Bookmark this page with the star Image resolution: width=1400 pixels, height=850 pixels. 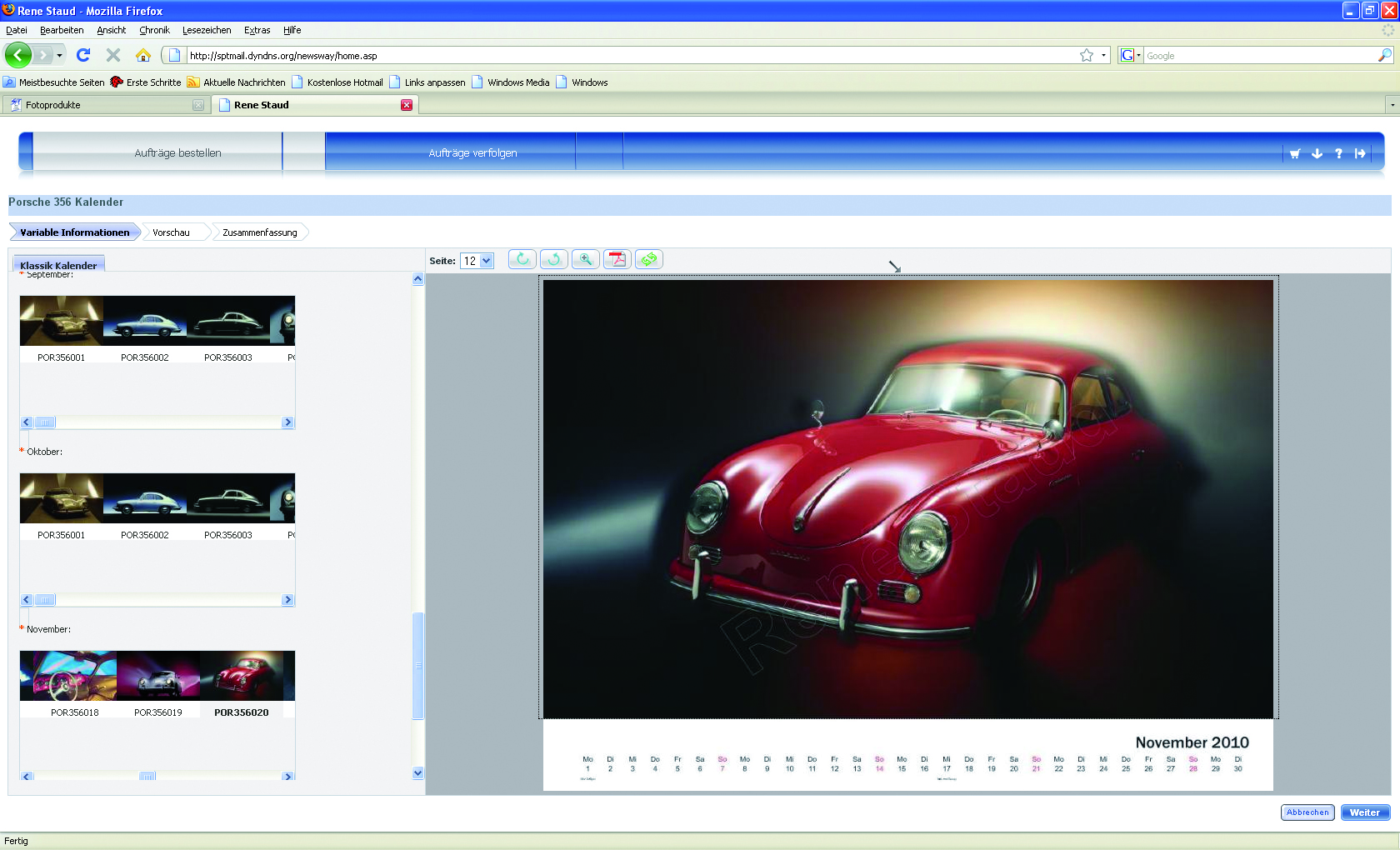point(1087,55)
